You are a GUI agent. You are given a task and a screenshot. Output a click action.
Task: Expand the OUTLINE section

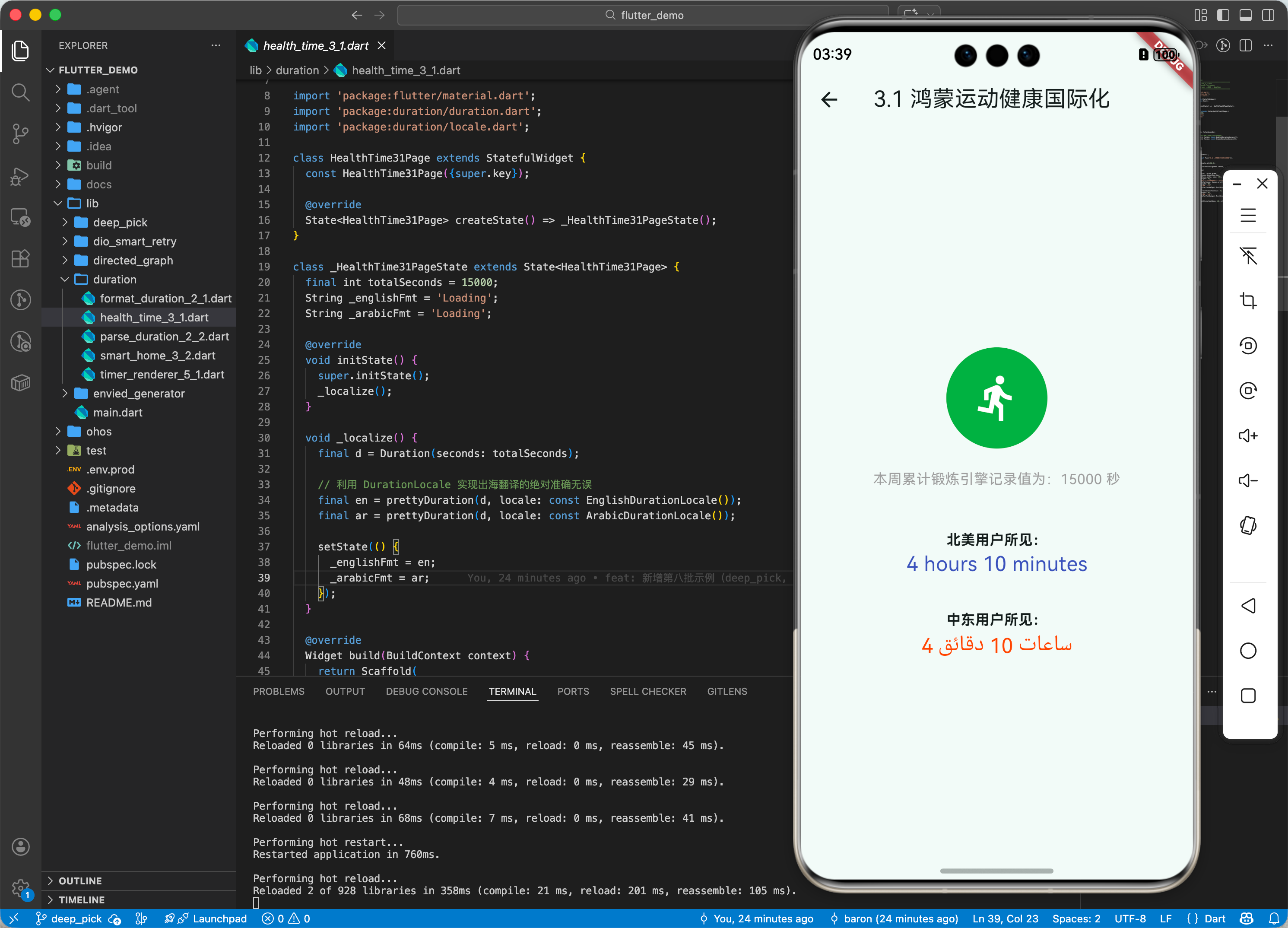(80, 880)
